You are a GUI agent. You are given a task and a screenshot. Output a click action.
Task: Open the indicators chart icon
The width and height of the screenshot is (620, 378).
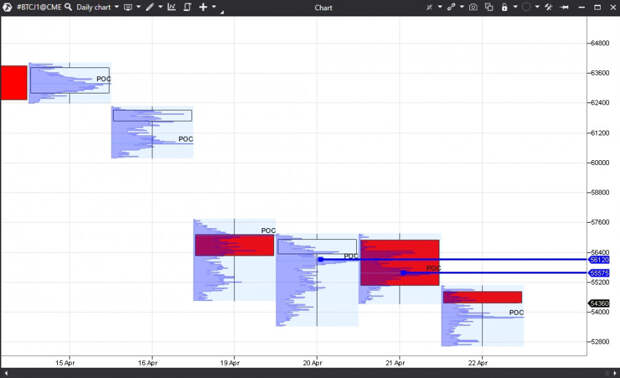pos(171,7)
